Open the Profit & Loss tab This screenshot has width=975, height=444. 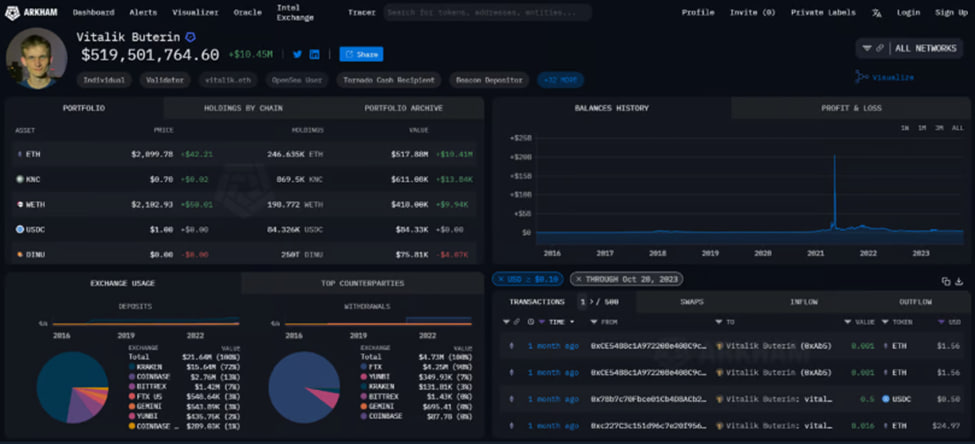click(x=851, y=108)
